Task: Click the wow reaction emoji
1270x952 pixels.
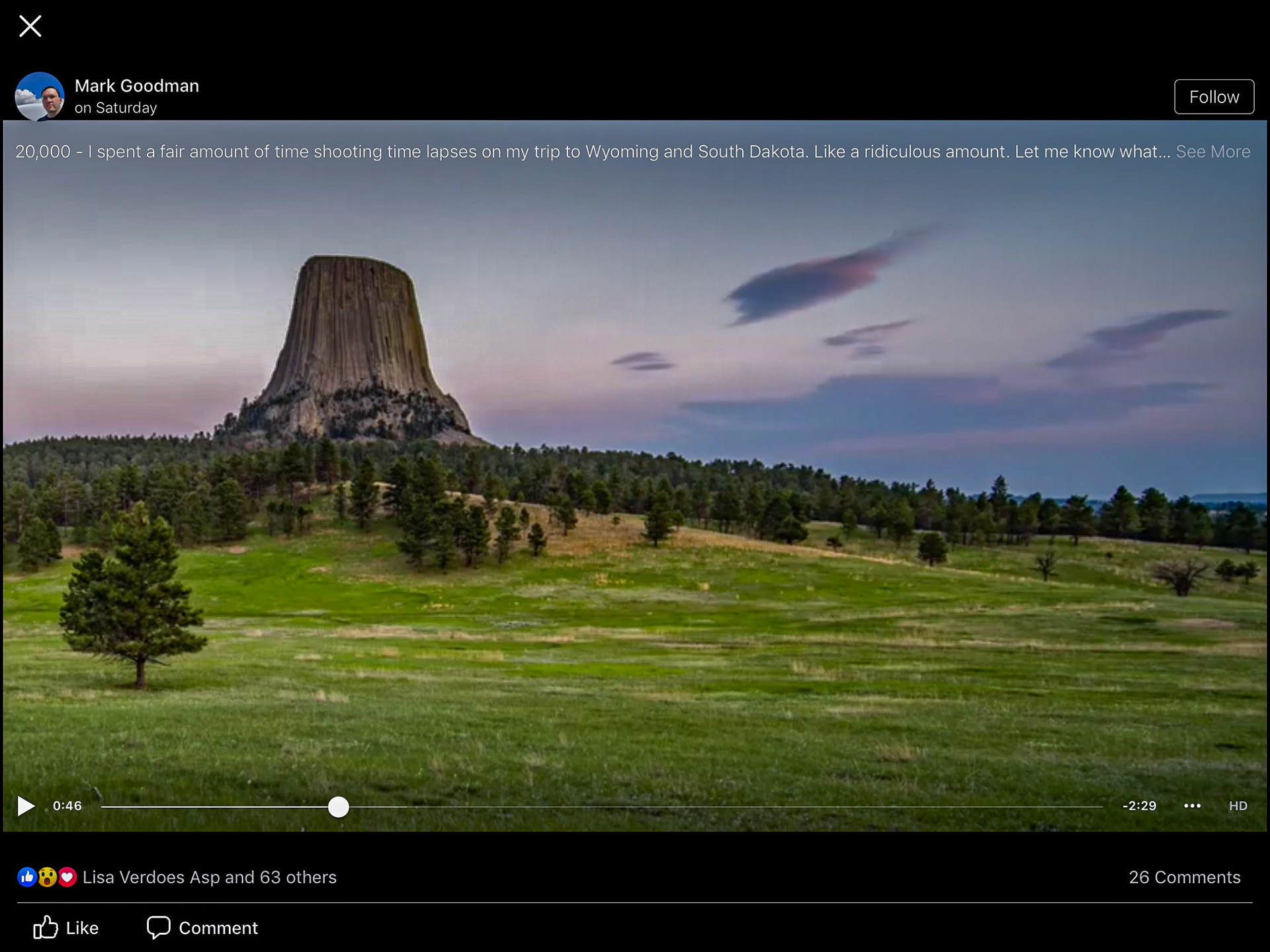Action: click(x=47, y=877)
